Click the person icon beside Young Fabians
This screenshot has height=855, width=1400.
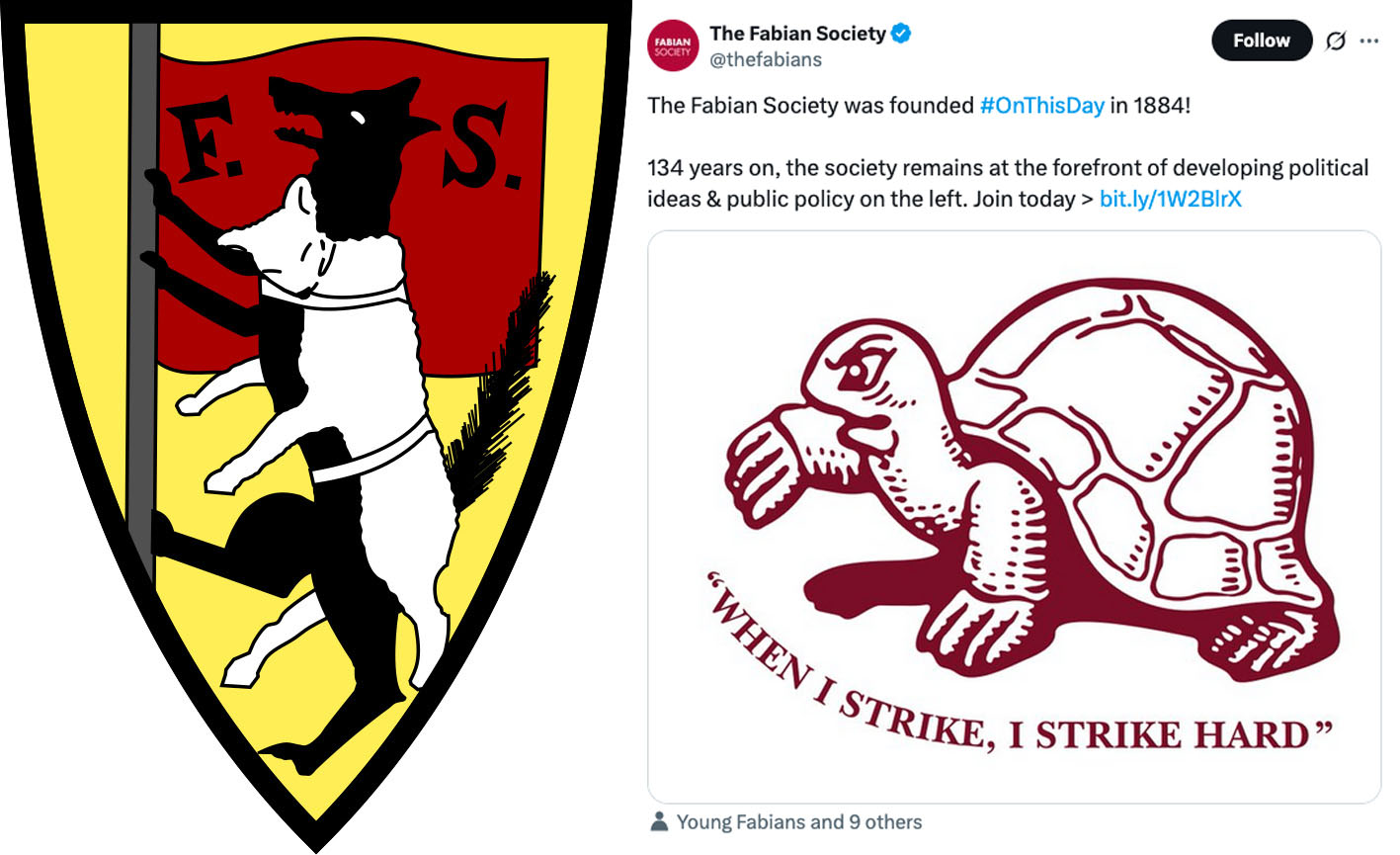click(659, 821)
